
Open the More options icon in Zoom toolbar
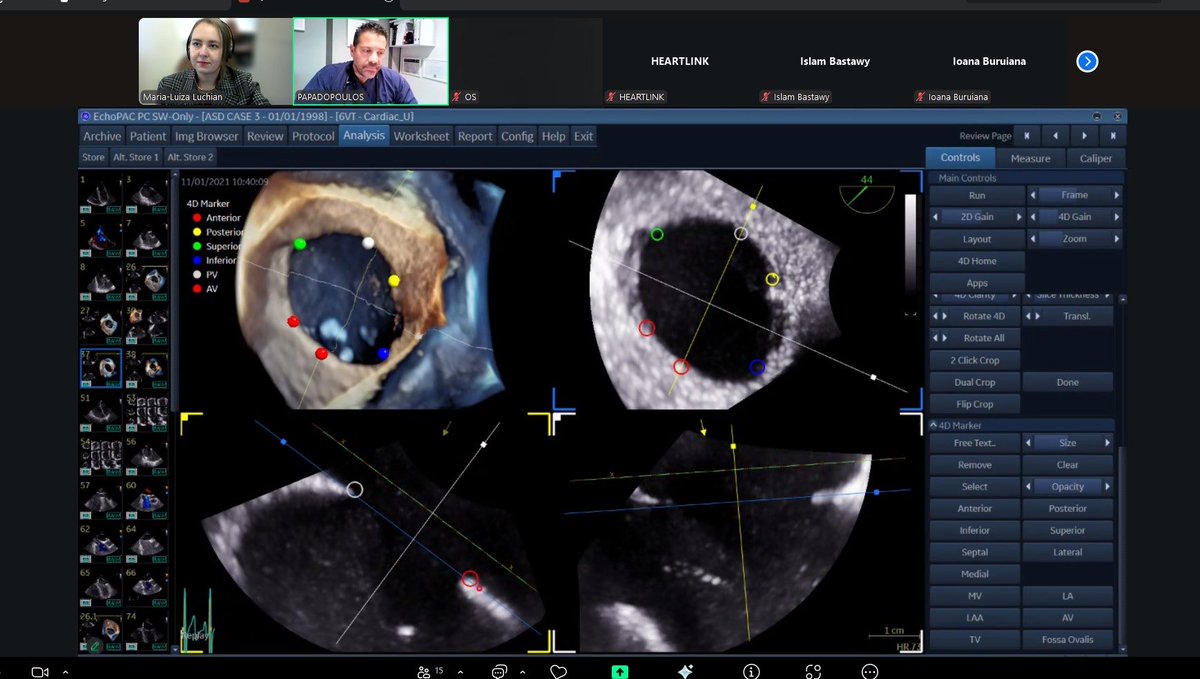coord(870,671)
